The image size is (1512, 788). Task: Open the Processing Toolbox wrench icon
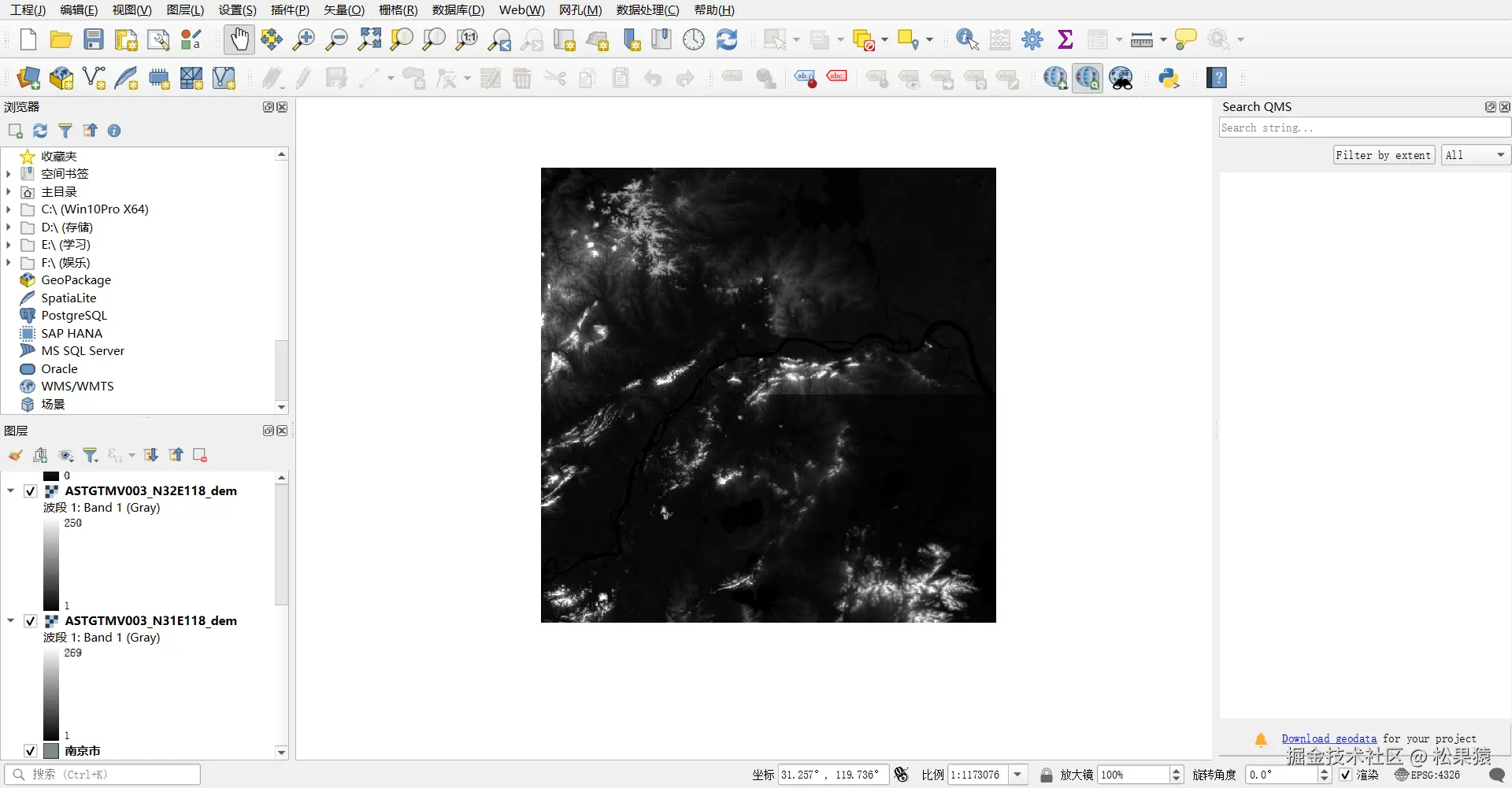pyautogui.click(x=1032, y=39)
